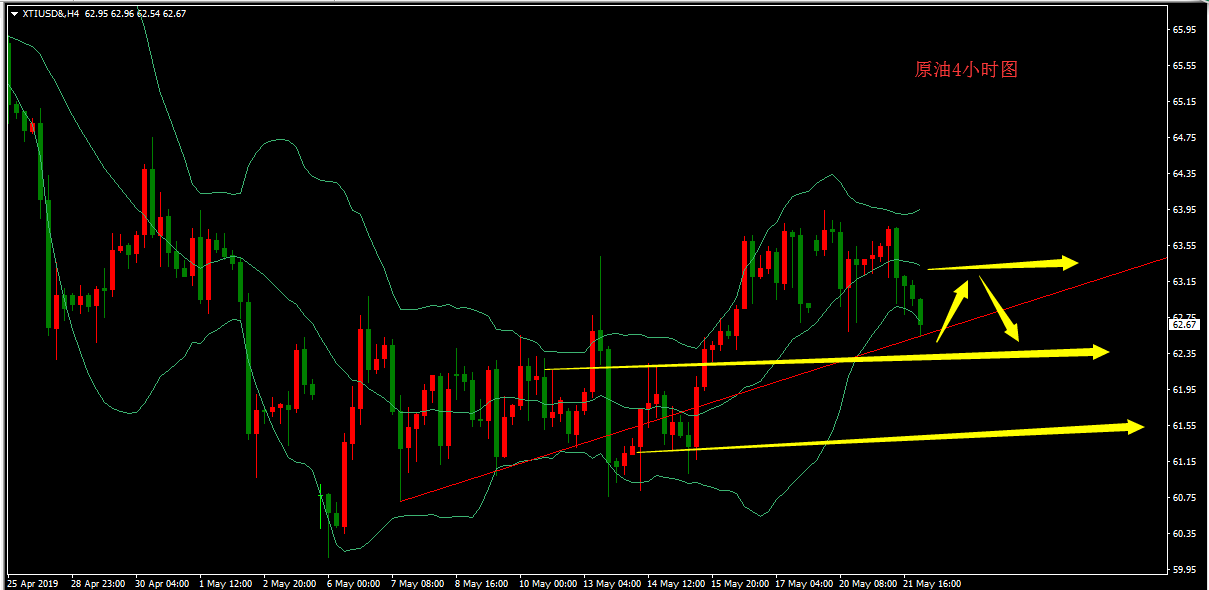Click the 8 May 16:00 time label
Screen dimensions: 1209x590
[482, 583]
